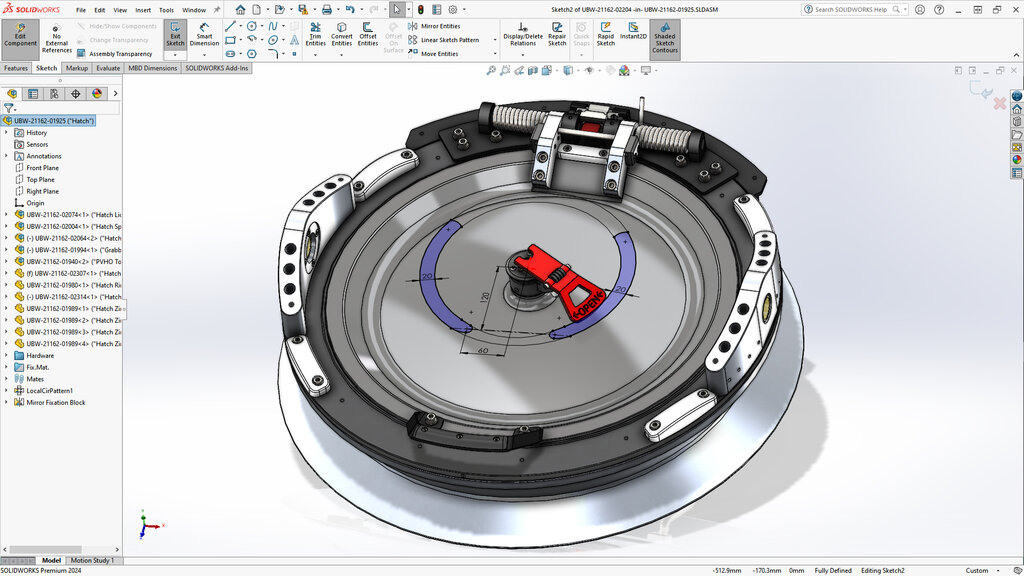The image size is (1024, 576).
Task: Click the Undo icon
Action: [350, 10]
